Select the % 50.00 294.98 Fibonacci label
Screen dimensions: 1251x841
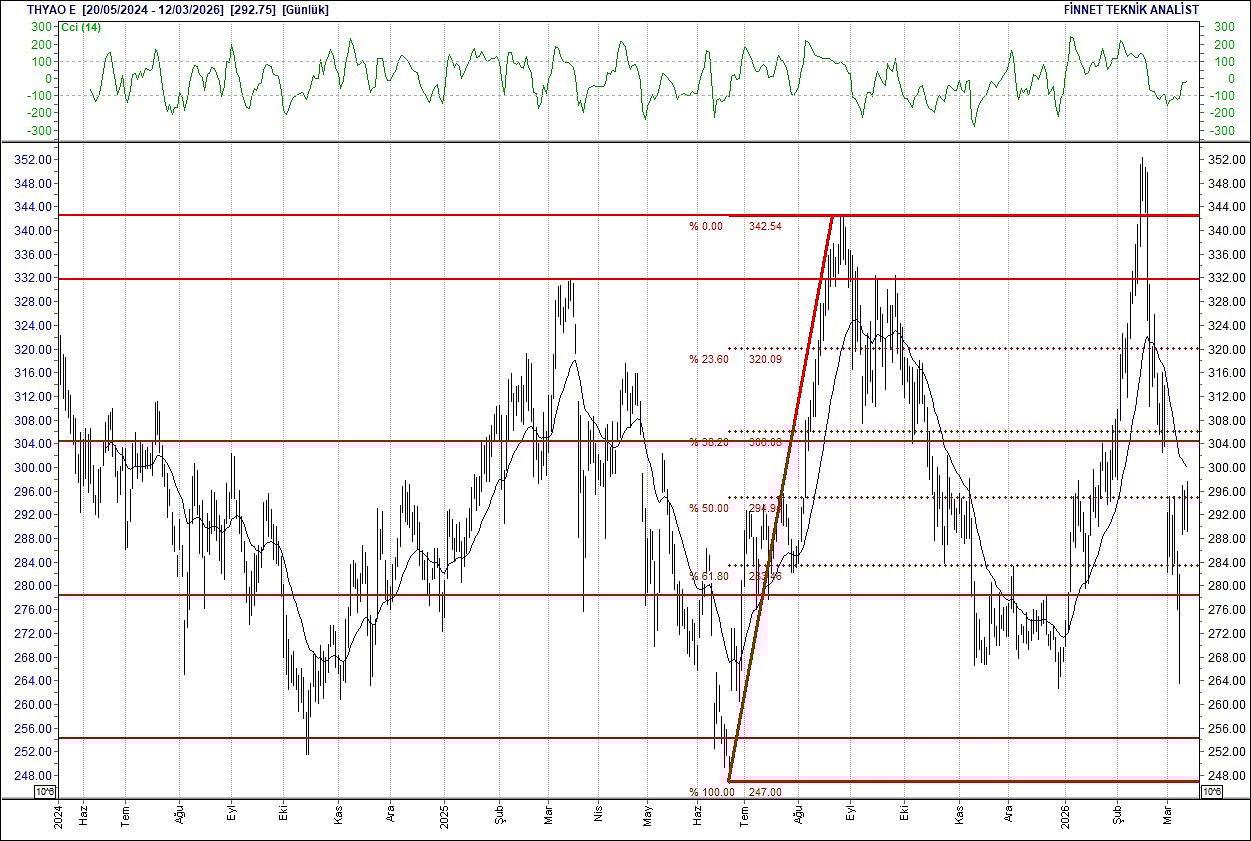pos(735,508)
